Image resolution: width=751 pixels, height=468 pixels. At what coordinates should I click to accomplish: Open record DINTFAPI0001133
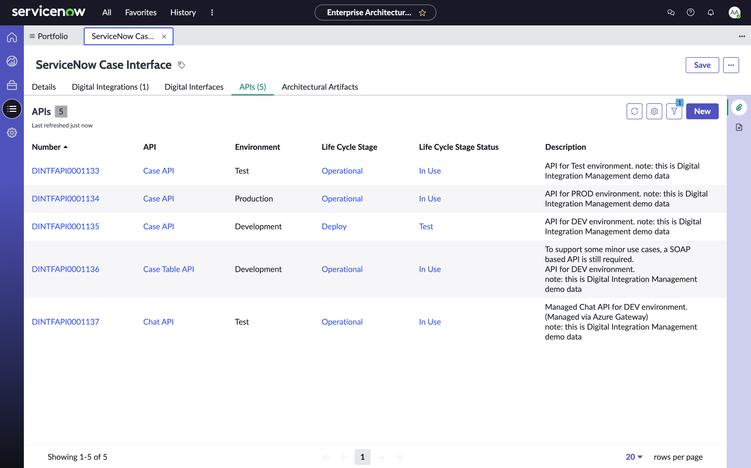pos(66,171)
